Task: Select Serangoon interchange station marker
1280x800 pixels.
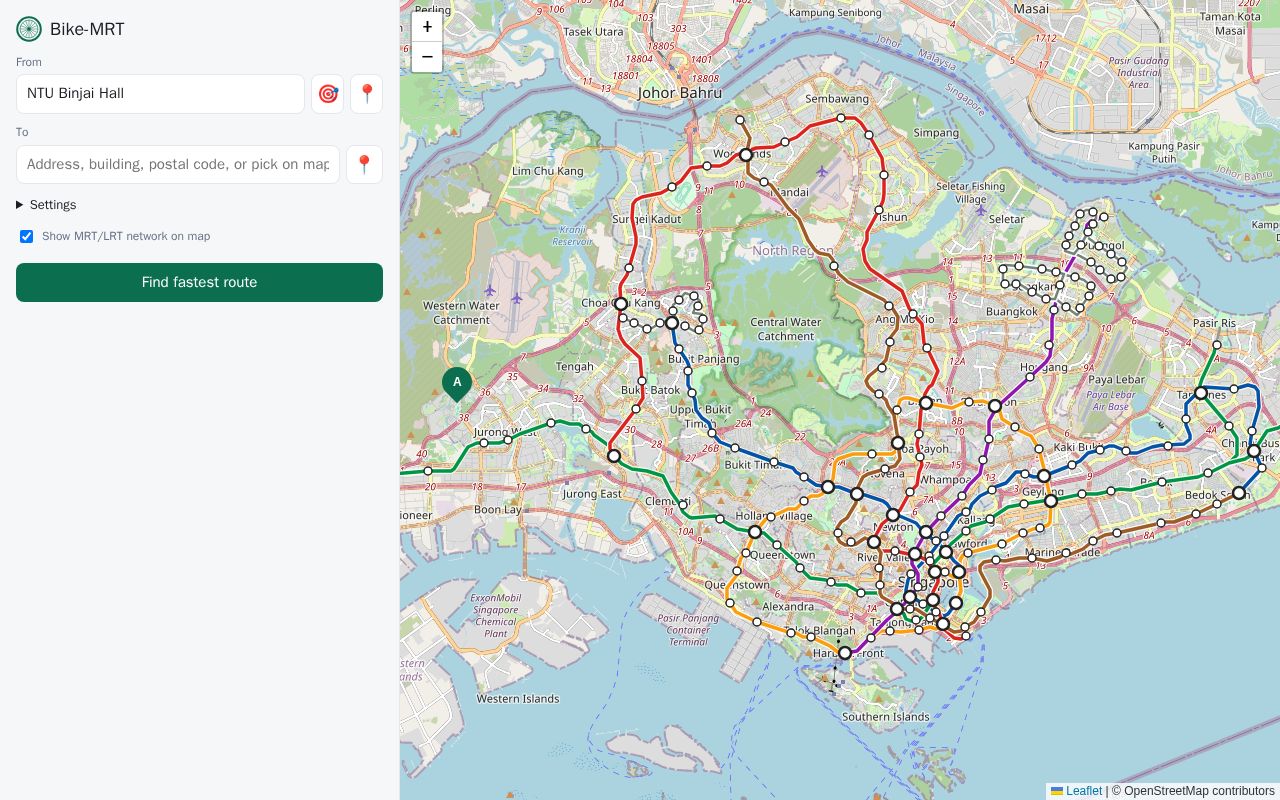Action: click(x=995, y=406)
